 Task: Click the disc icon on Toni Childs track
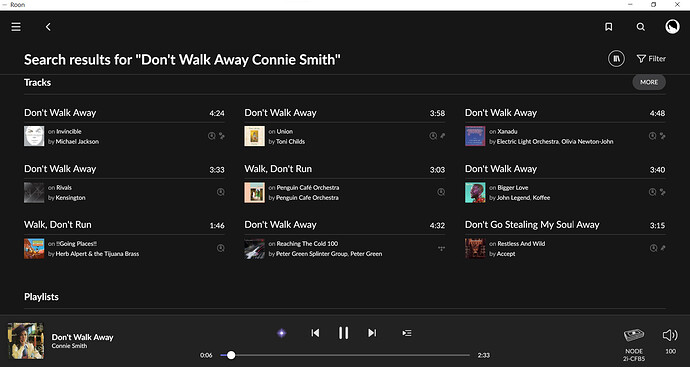tap(433, 136)
